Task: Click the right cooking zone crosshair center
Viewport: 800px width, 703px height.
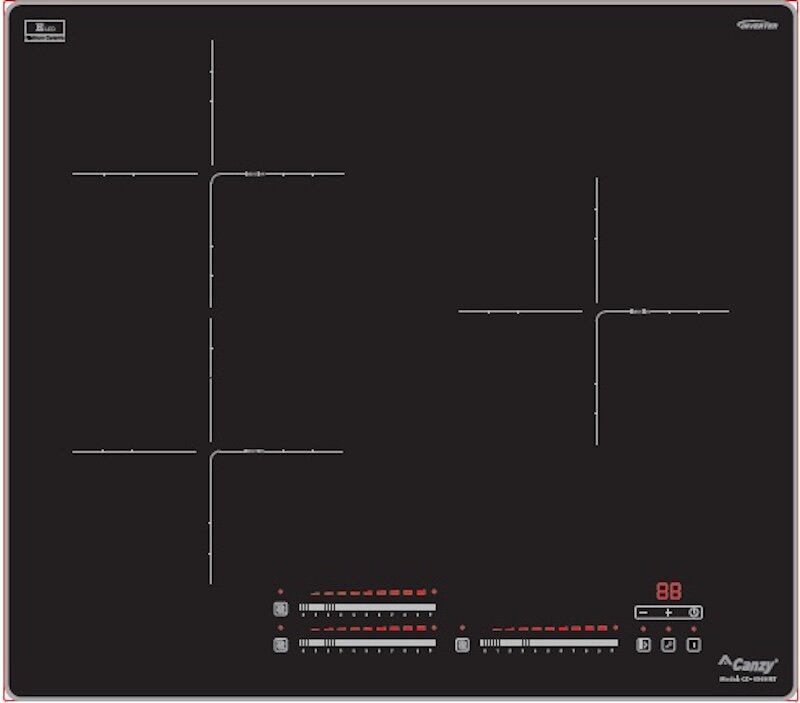Action: pos(597,312)
